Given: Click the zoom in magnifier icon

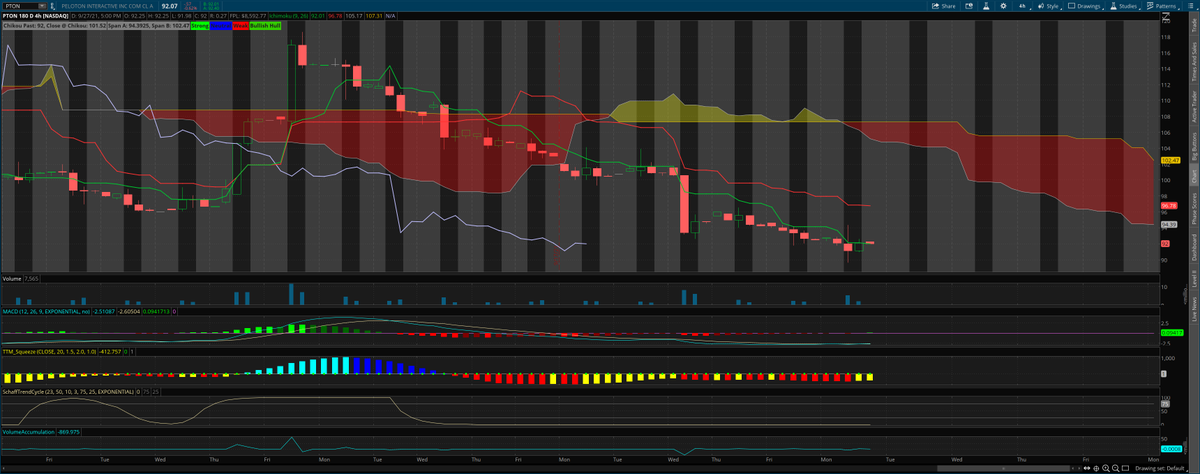Looking at the screenshot, I should (1106, 468).
